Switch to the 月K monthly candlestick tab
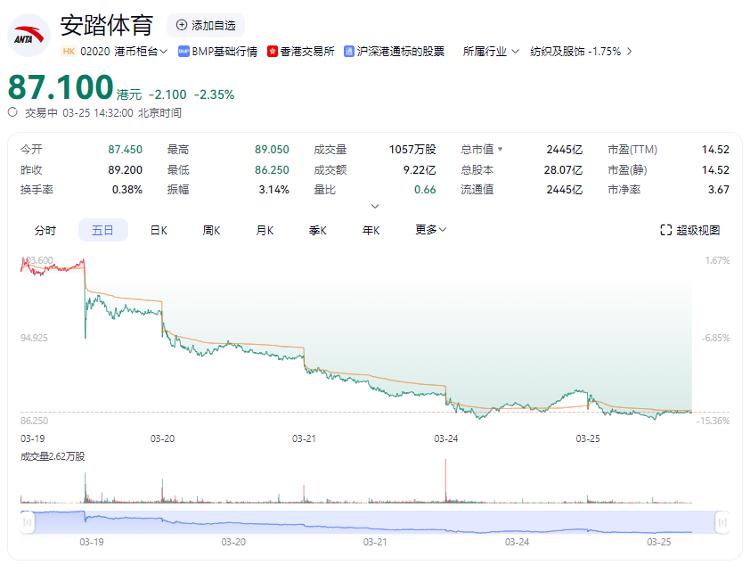 (x=265, y=230)
